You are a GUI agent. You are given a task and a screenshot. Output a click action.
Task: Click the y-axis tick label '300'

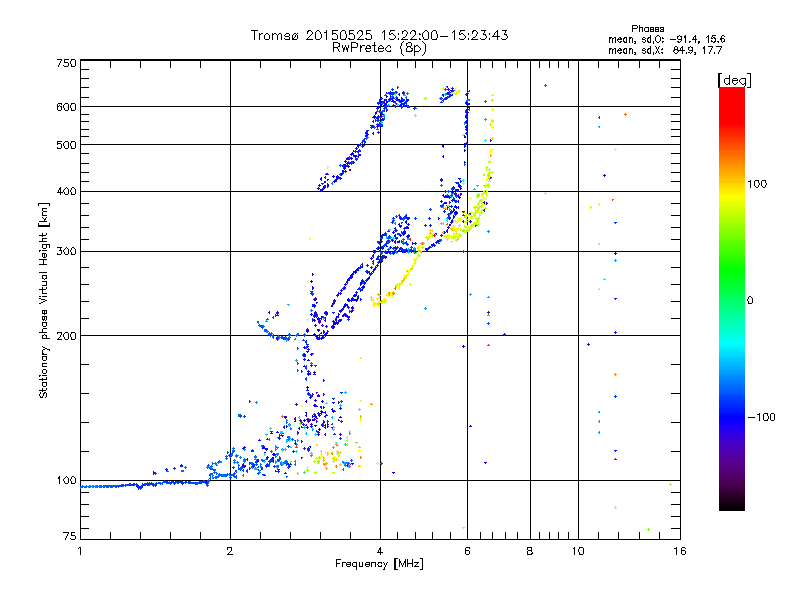(67, 252)
